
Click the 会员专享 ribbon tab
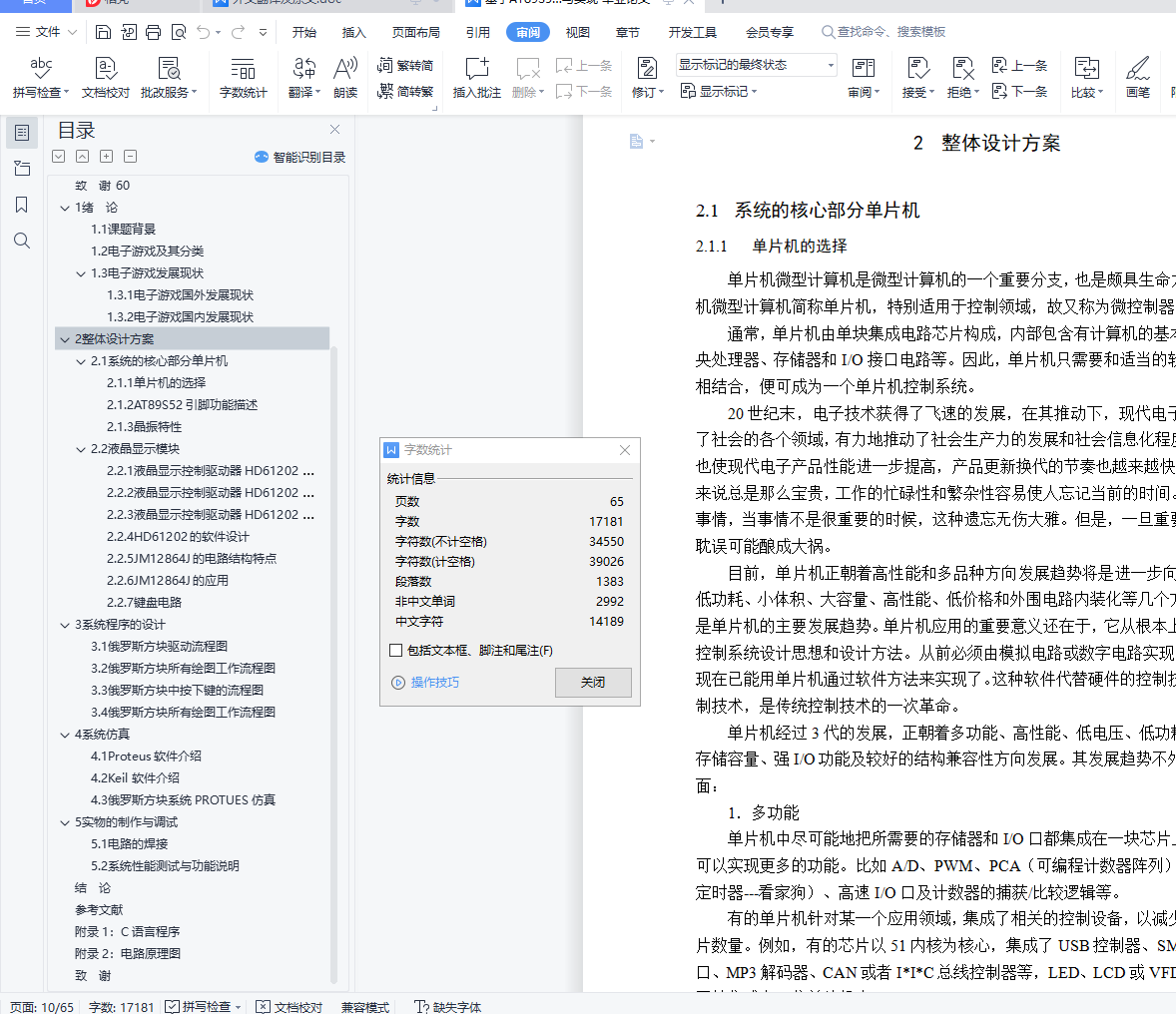click(770, 32)
